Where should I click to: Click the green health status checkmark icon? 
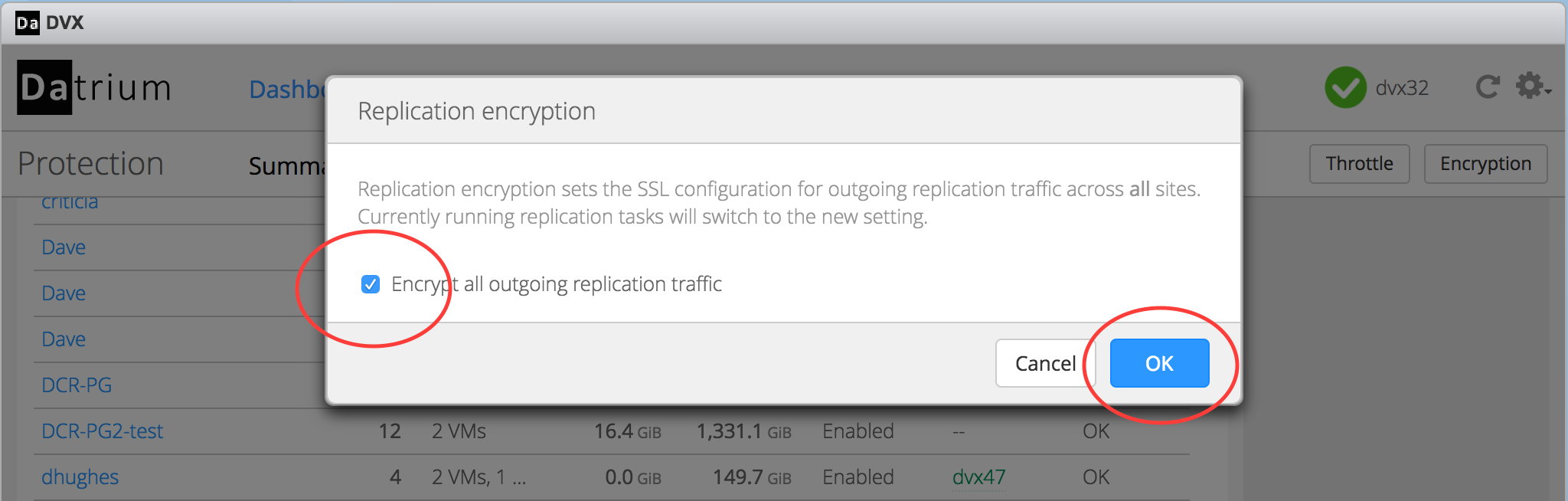(x=1345, y=87)
